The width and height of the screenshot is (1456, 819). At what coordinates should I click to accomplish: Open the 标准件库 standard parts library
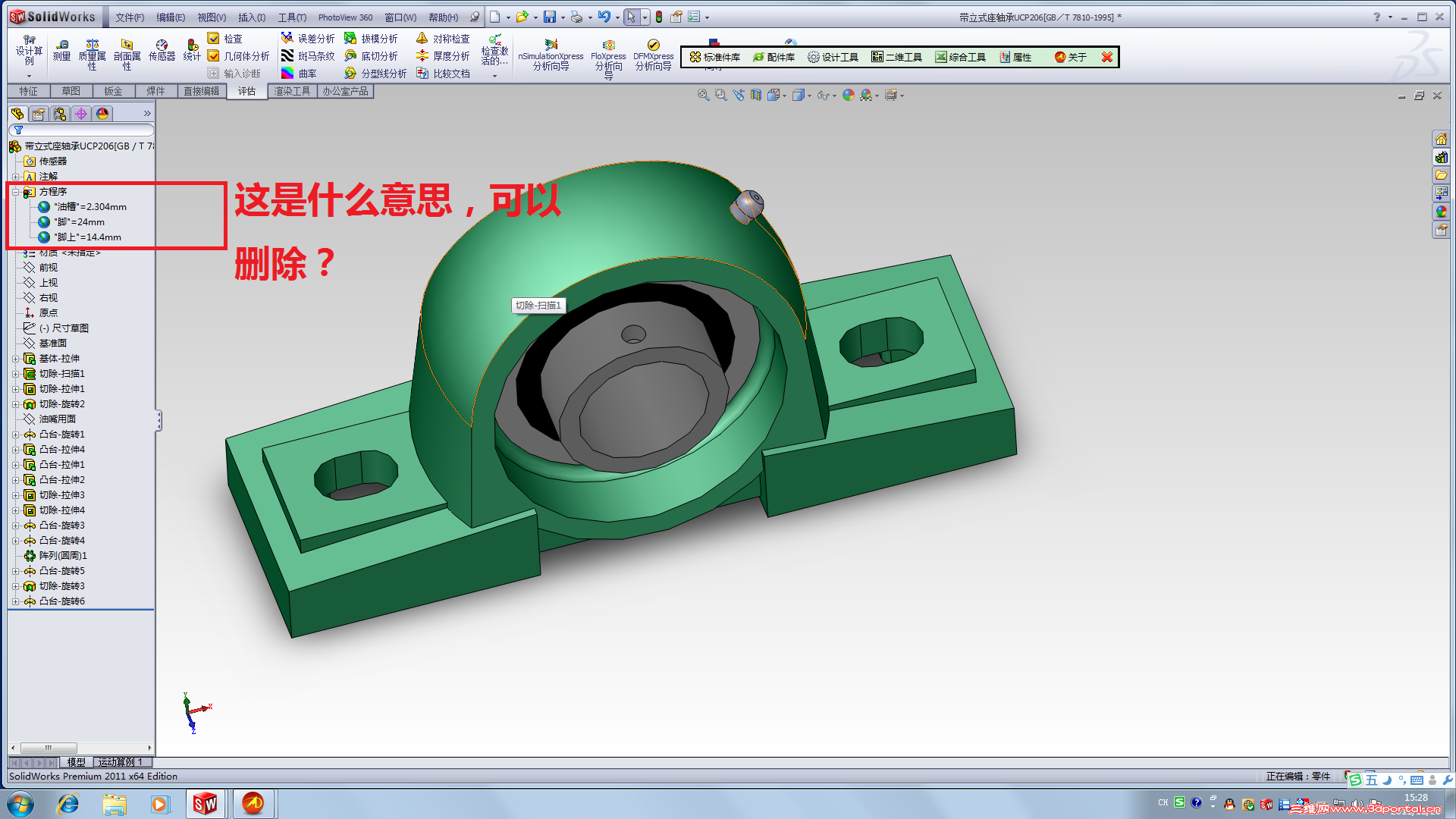[x=714, y=57]
